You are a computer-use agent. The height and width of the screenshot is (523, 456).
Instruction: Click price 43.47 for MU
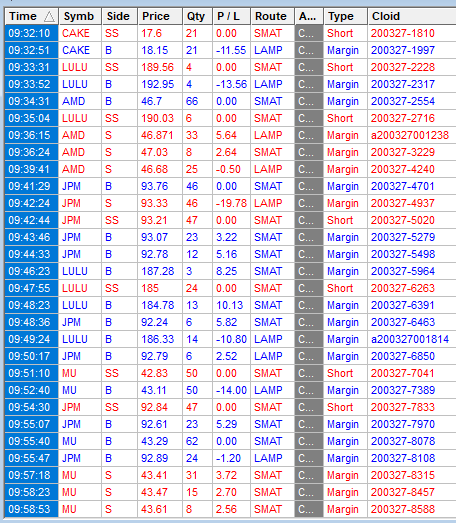click(x=154, y=493)
